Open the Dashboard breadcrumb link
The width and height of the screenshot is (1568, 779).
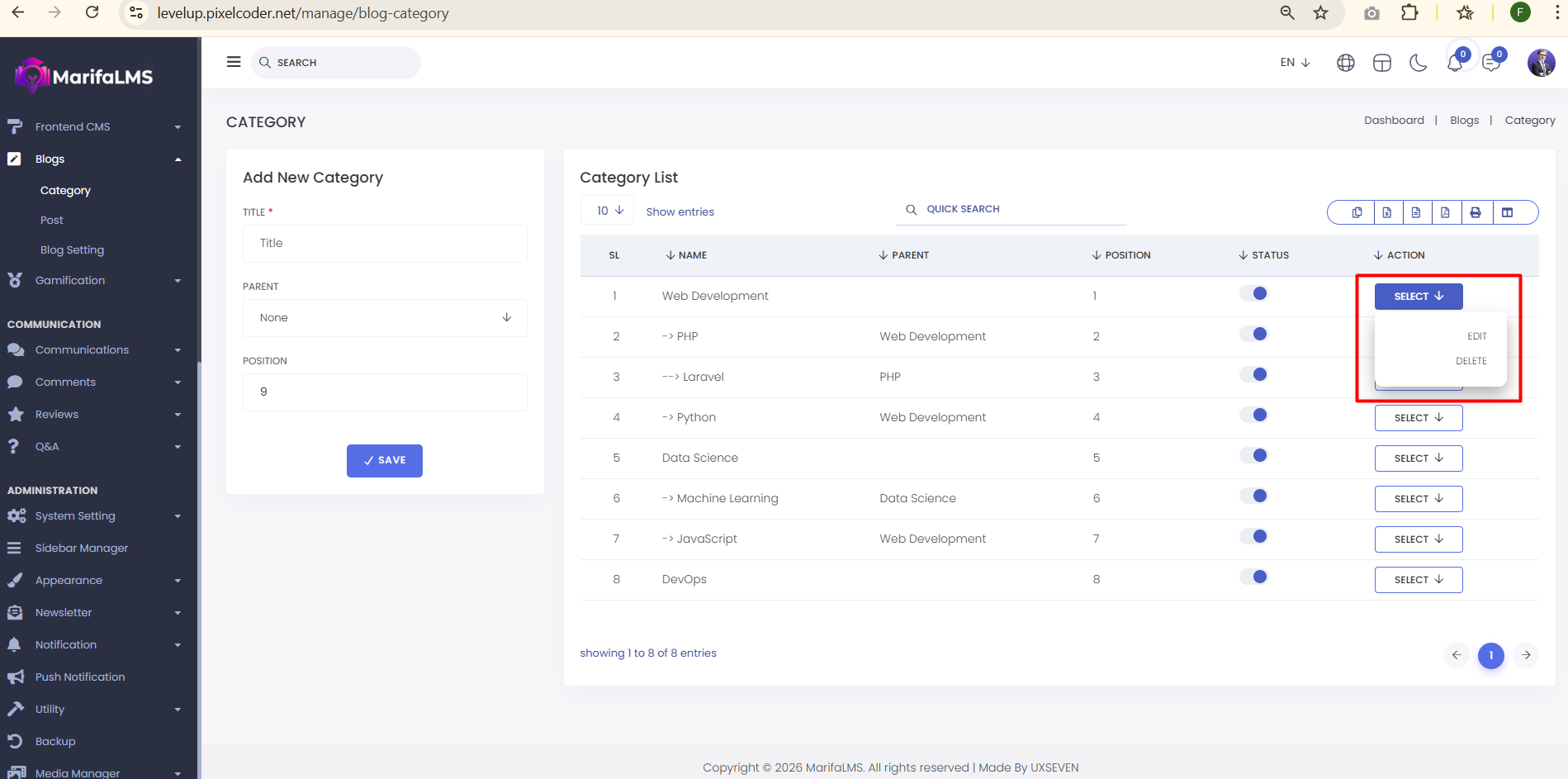pyautogui.click(x=1394, y=121)
